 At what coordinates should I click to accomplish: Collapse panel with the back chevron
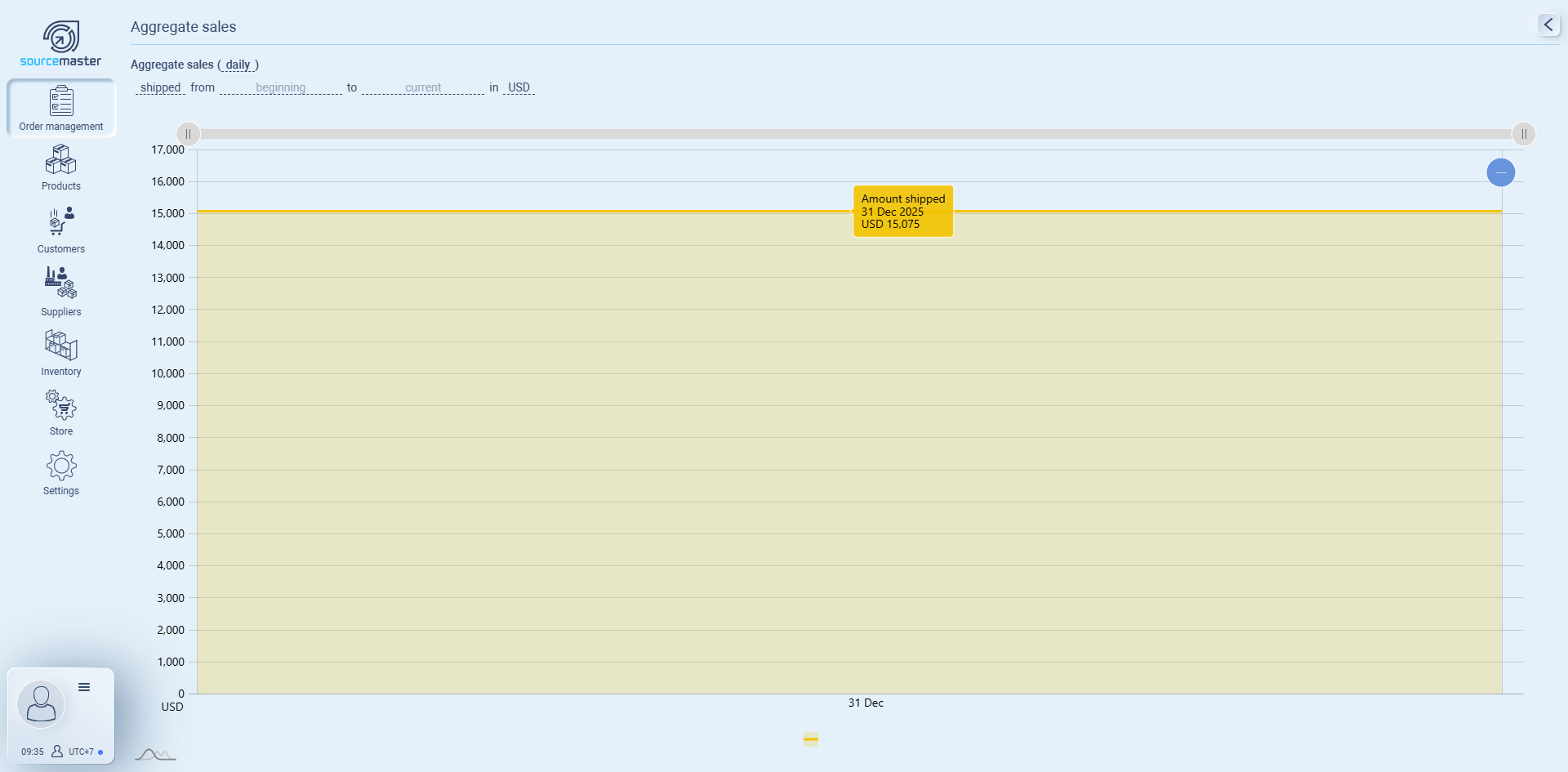coord(1548,25)
